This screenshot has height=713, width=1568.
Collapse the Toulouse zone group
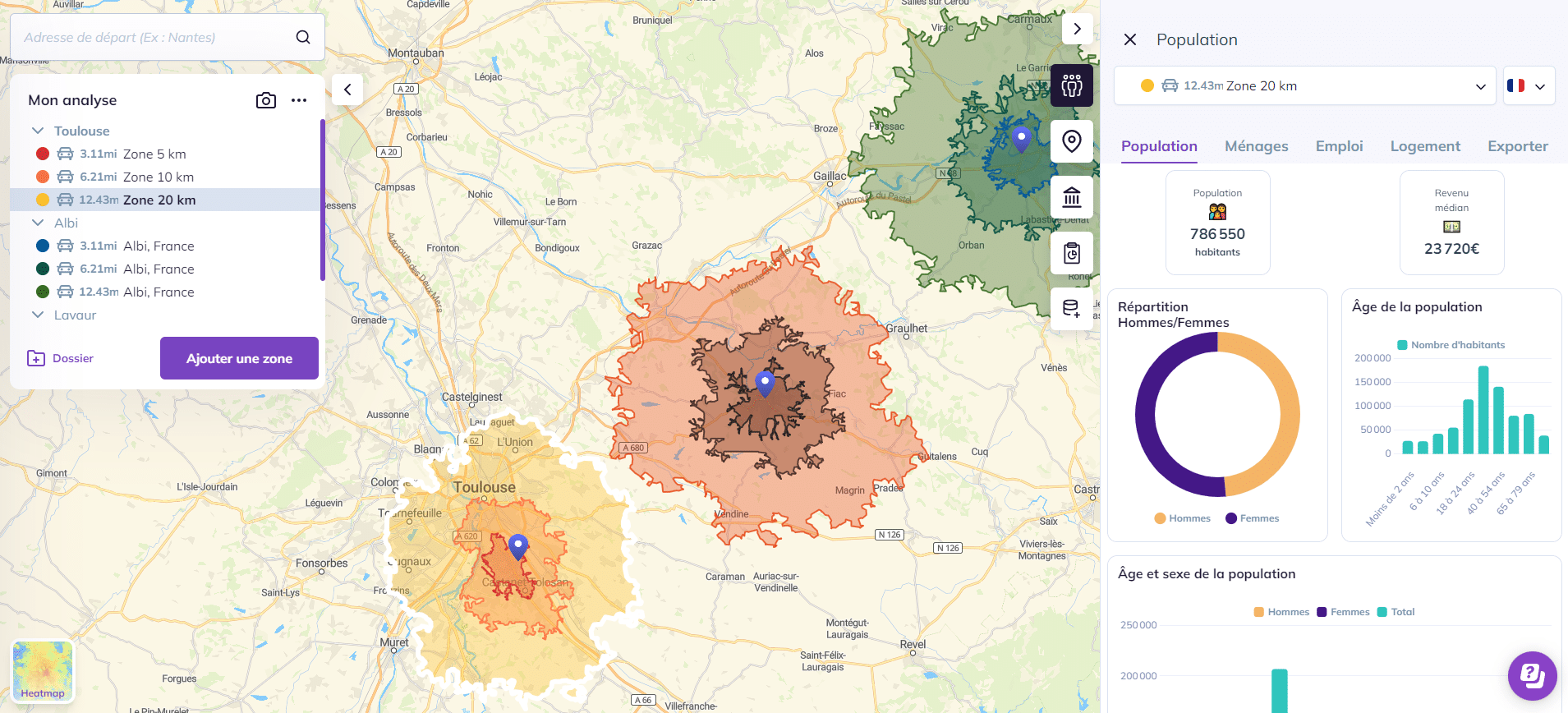(38, 131)
